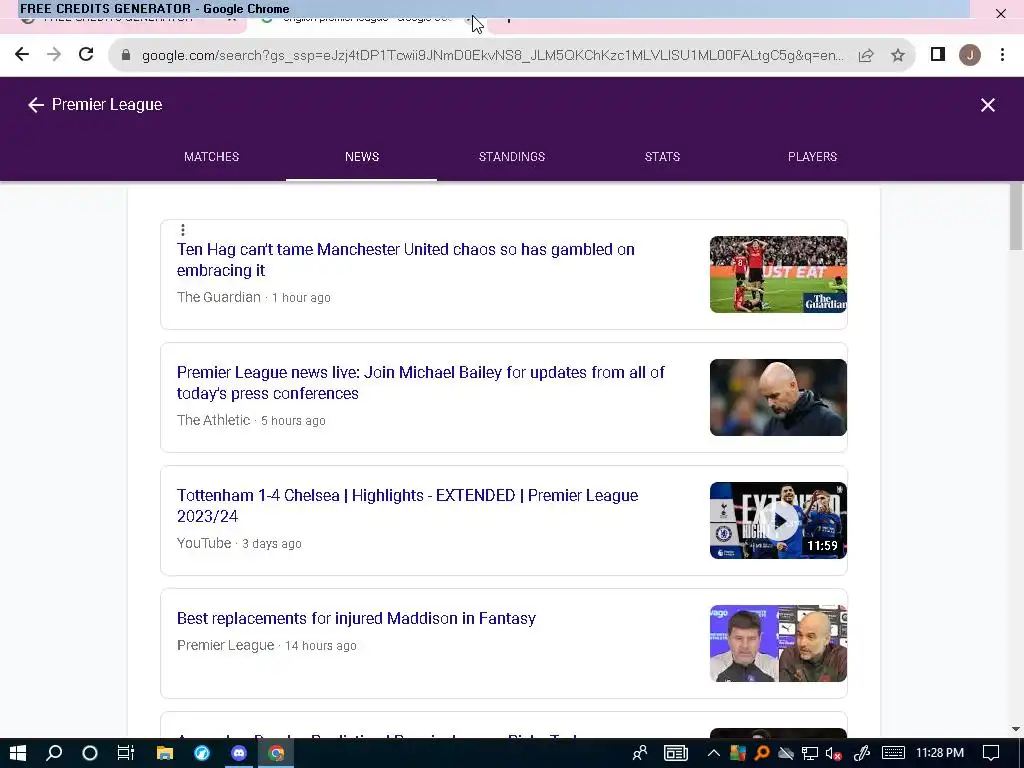Click the muted volume tray icon

click(x=833, y=753)
